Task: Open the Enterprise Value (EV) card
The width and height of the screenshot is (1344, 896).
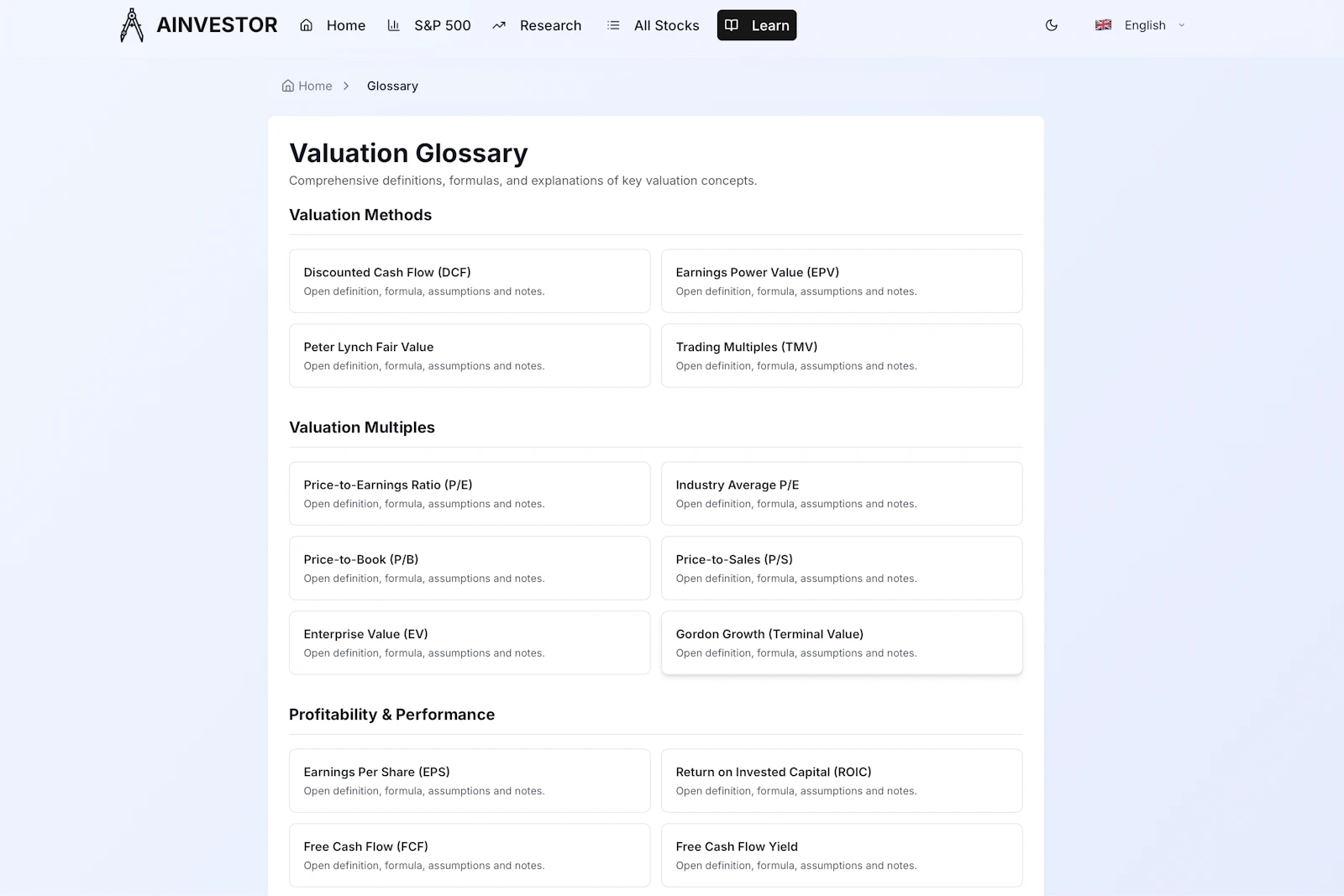Action: pos(470,643)
